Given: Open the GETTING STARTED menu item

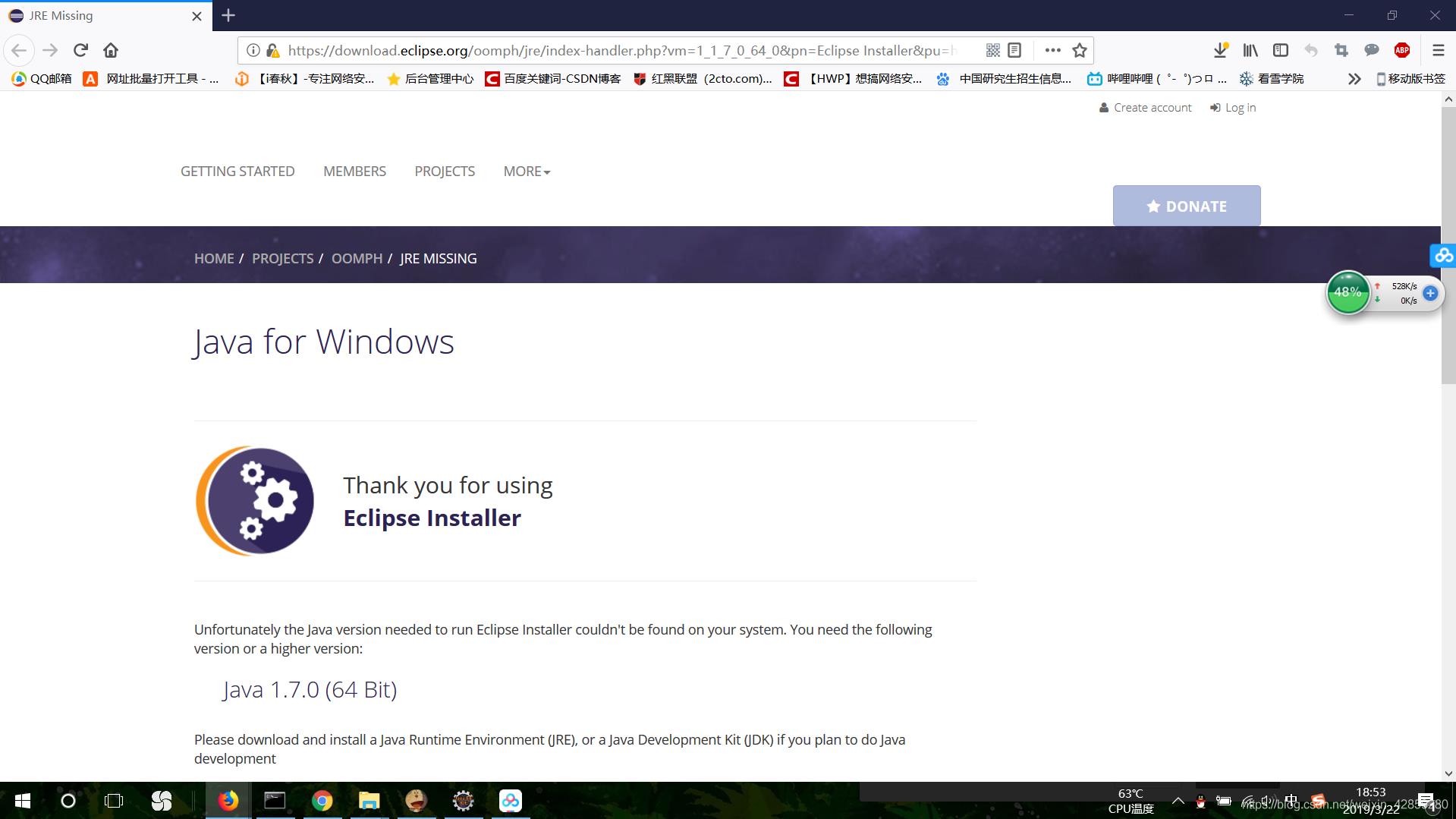Looking at the screenshot, I should (x=237, y=172).
